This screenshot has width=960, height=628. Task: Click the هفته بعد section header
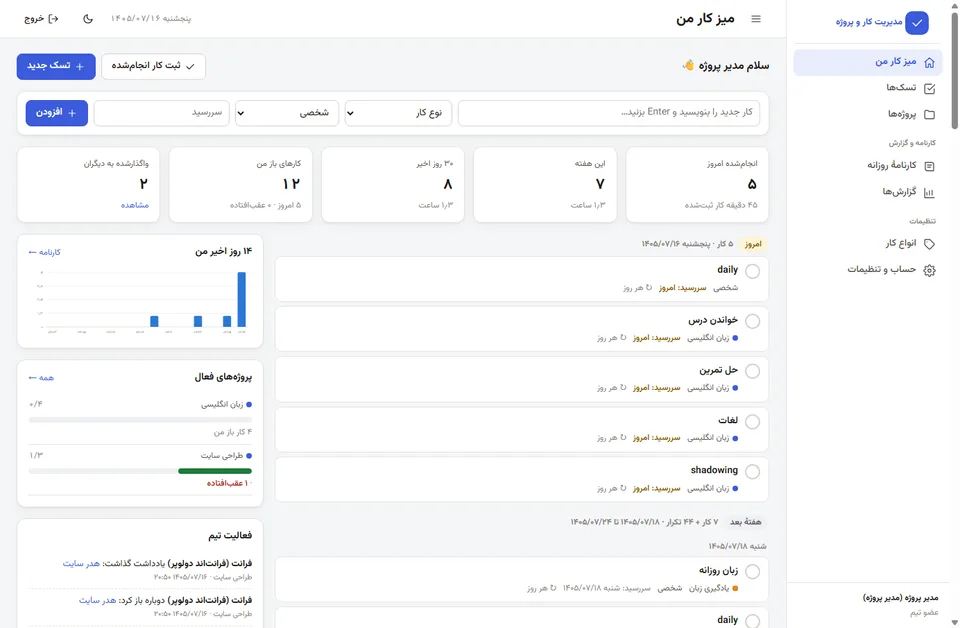coord(745,522)
